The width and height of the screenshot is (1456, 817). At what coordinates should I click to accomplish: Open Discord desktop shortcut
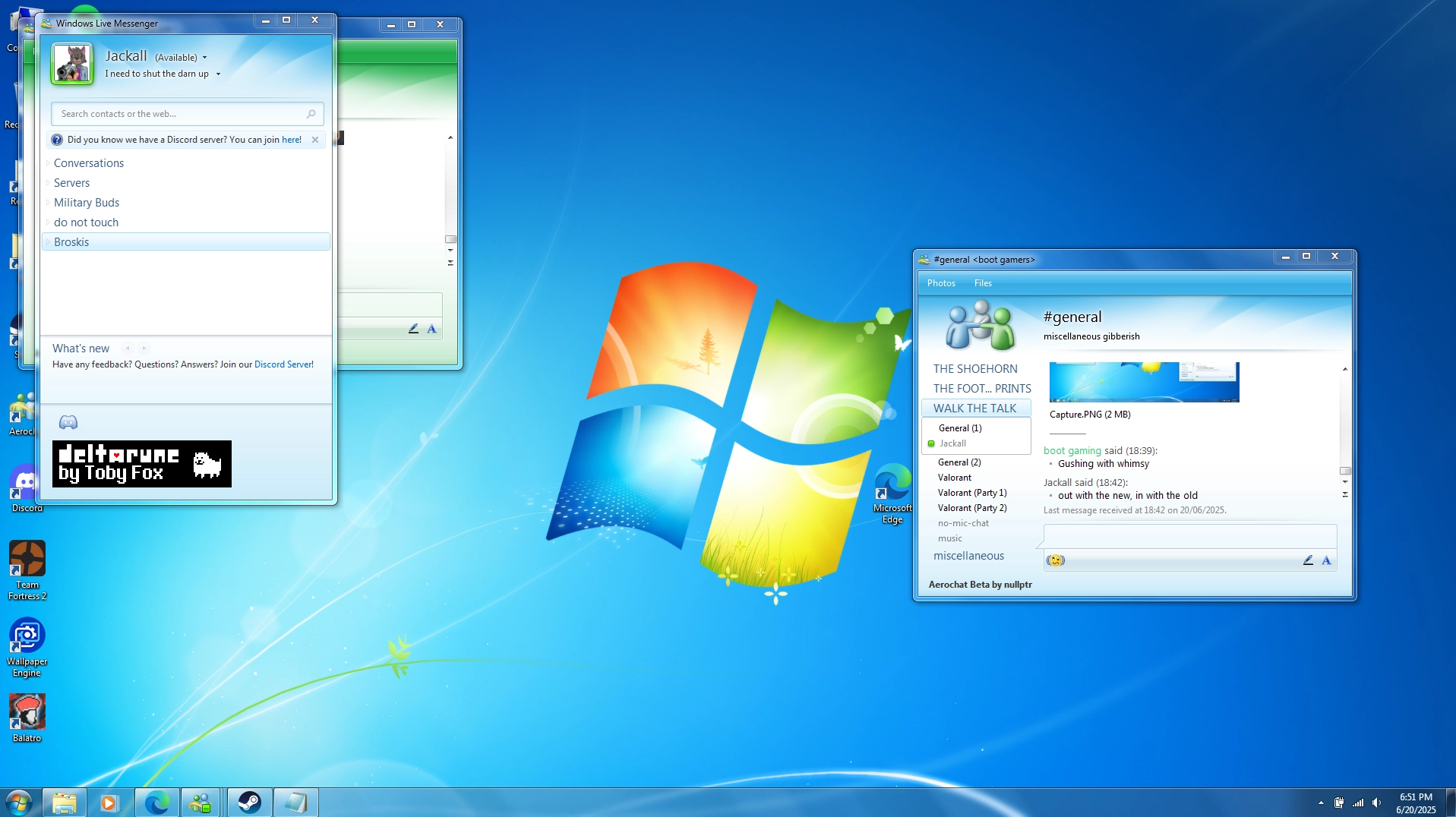[x=27, y=490]
